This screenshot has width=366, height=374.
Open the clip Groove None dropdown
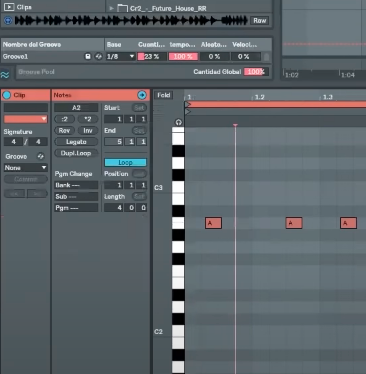[25, 168]
